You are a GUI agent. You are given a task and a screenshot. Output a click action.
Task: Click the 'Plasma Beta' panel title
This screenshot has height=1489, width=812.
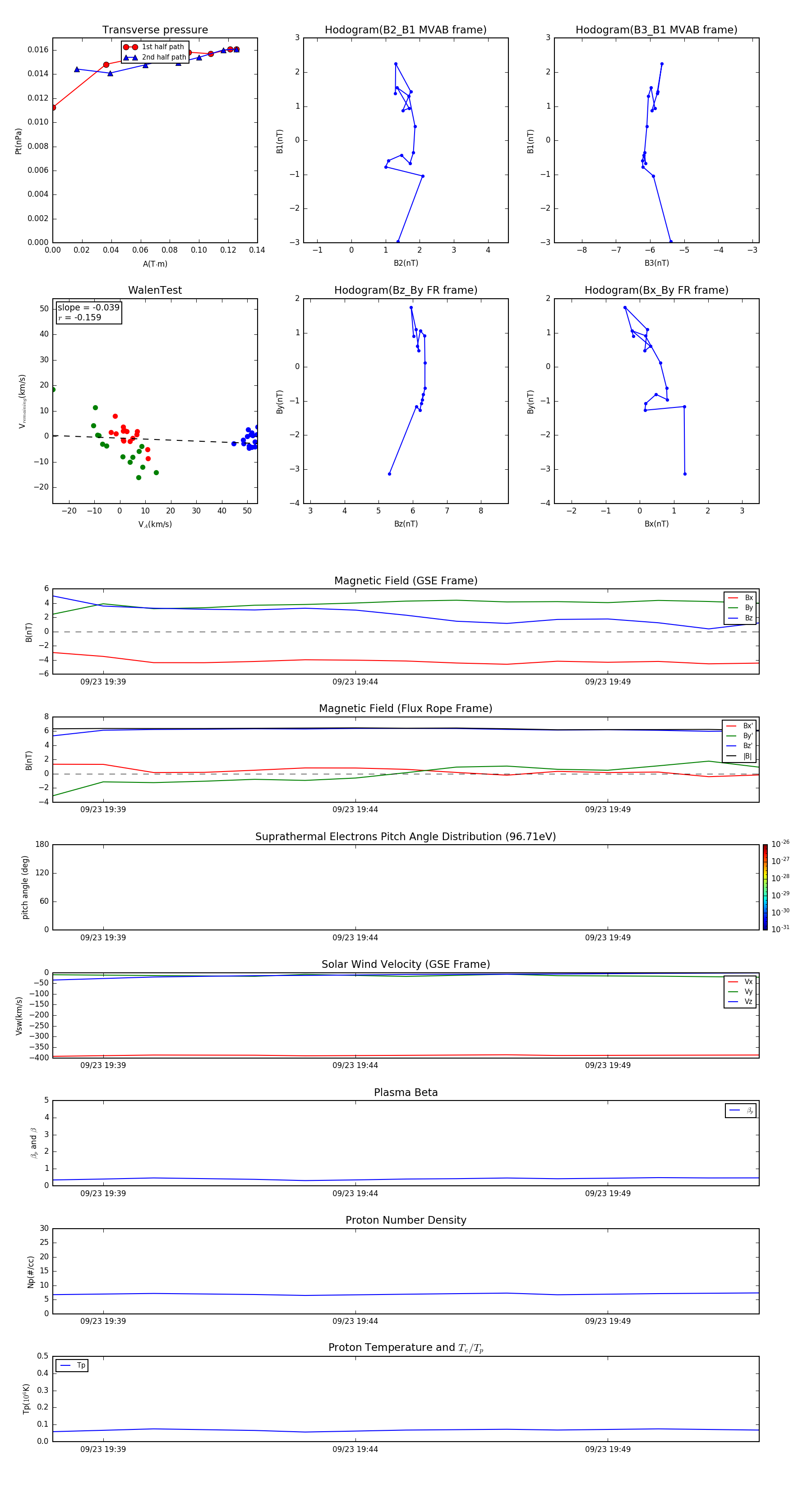406,1093
